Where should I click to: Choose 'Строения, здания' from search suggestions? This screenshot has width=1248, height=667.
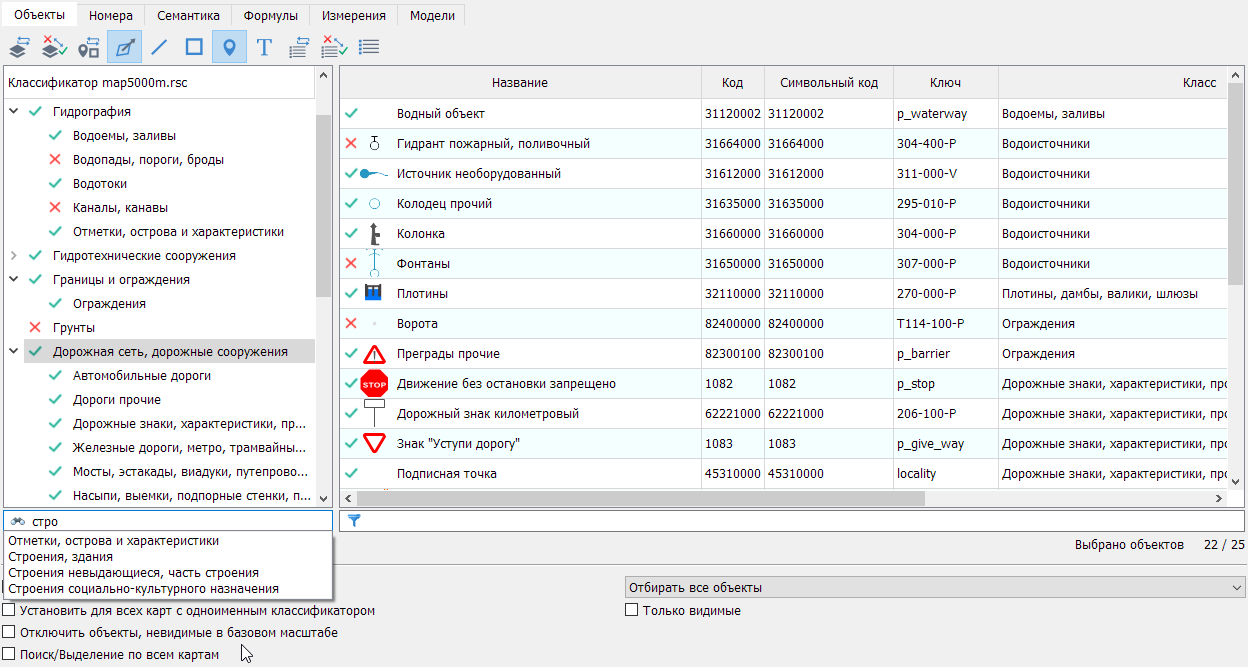(60, 557)
